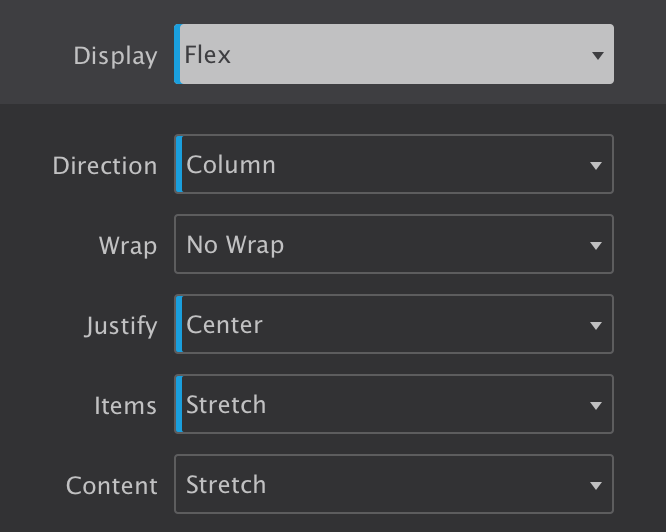Open the Direction dropdown showing Column

point(394,165)
